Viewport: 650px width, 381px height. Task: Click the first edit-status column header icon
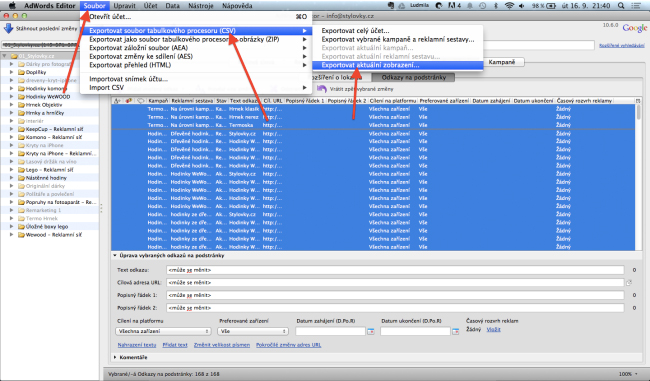(117, 101)
